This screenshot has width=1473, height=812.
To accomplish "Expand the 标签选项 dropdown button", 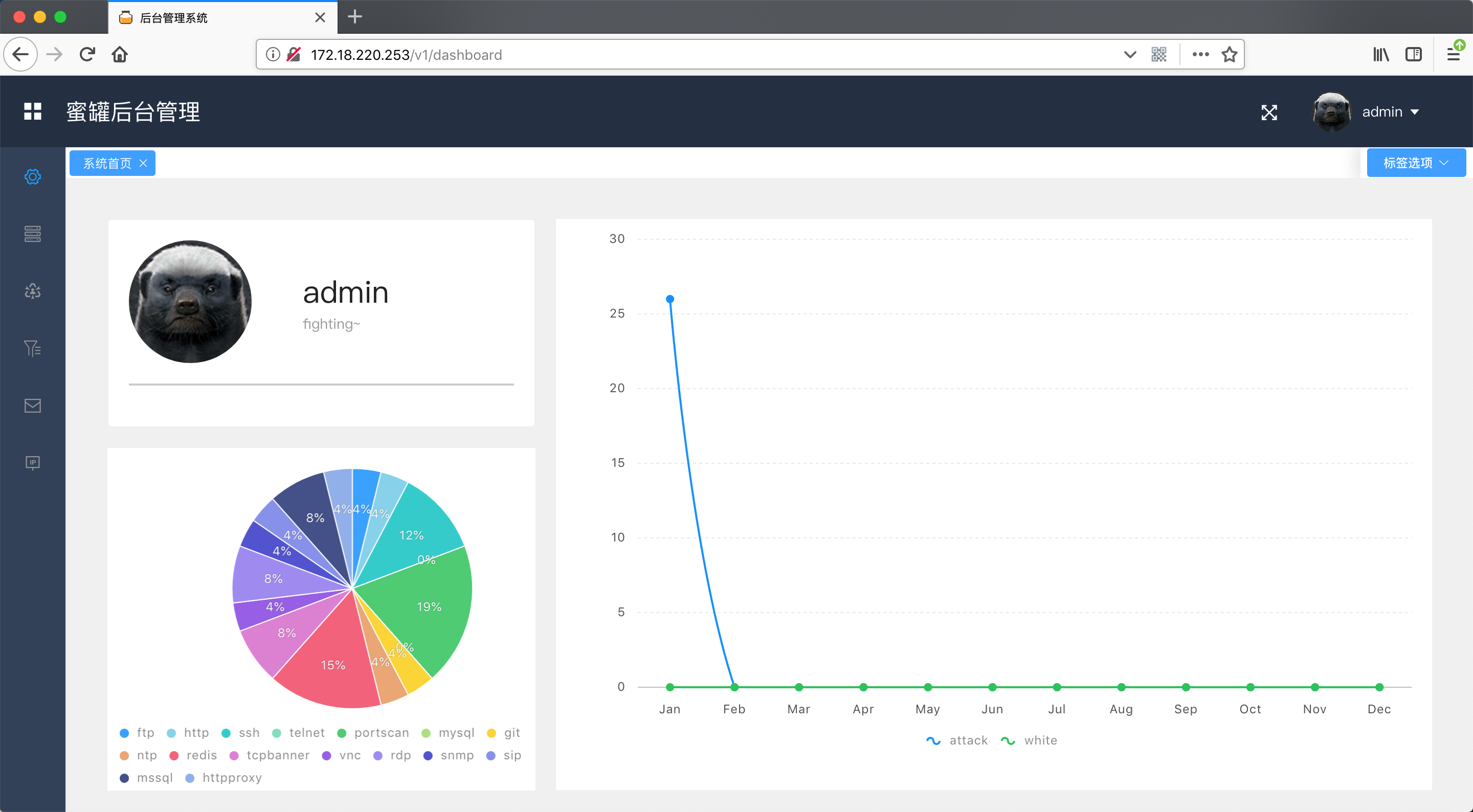I will 1414,163.
